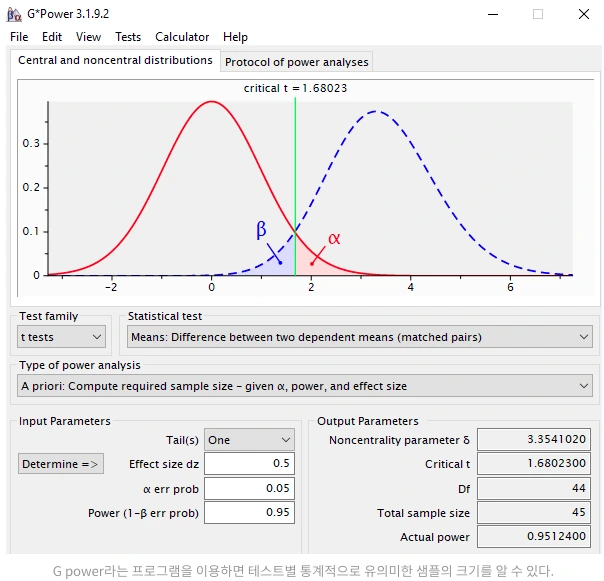Open the Help menu
The width and height of the screenshot is (604, 581).
click(x=235, y=37)
